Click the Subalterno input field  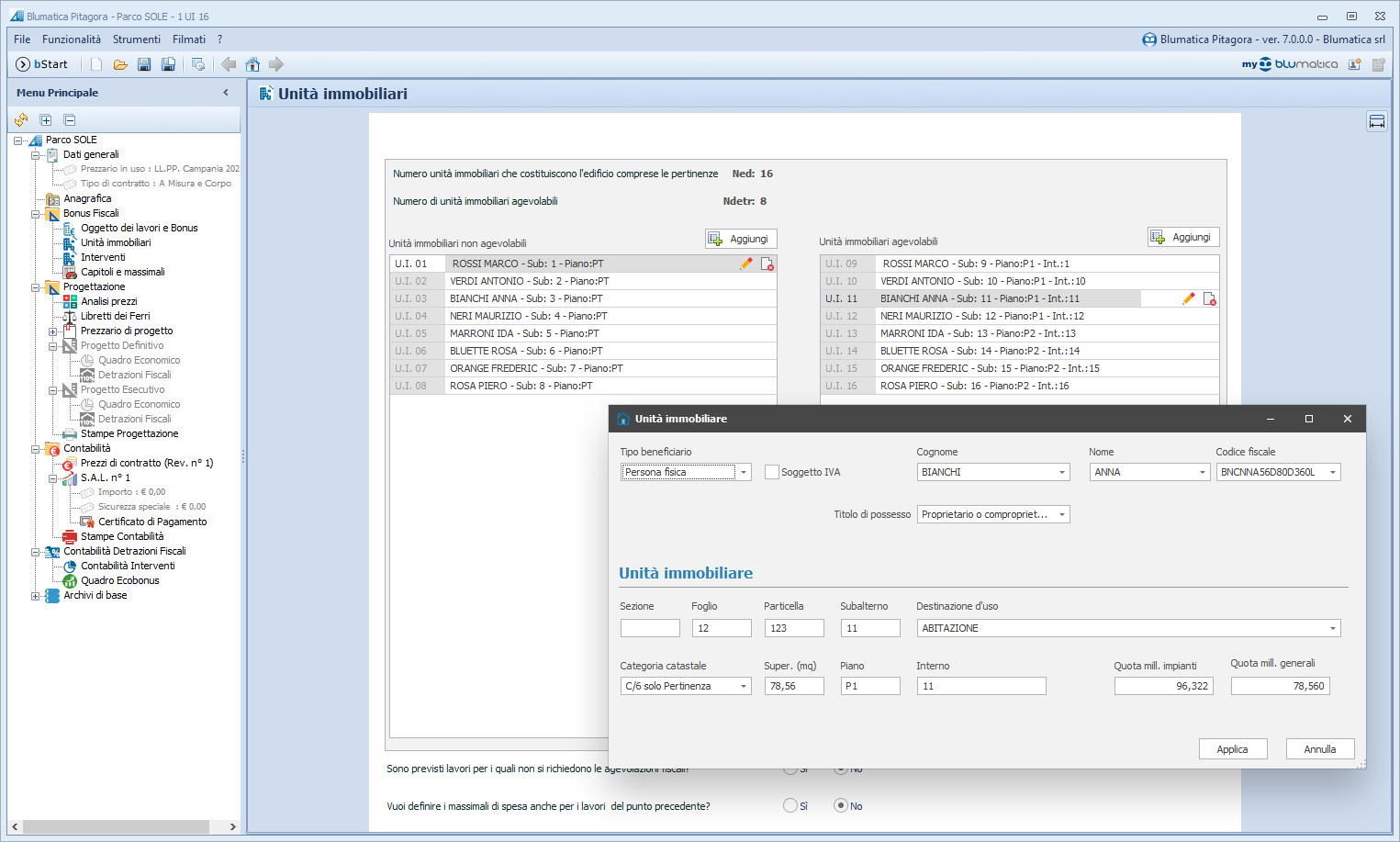pyautogui.click(x=870, y=628)
